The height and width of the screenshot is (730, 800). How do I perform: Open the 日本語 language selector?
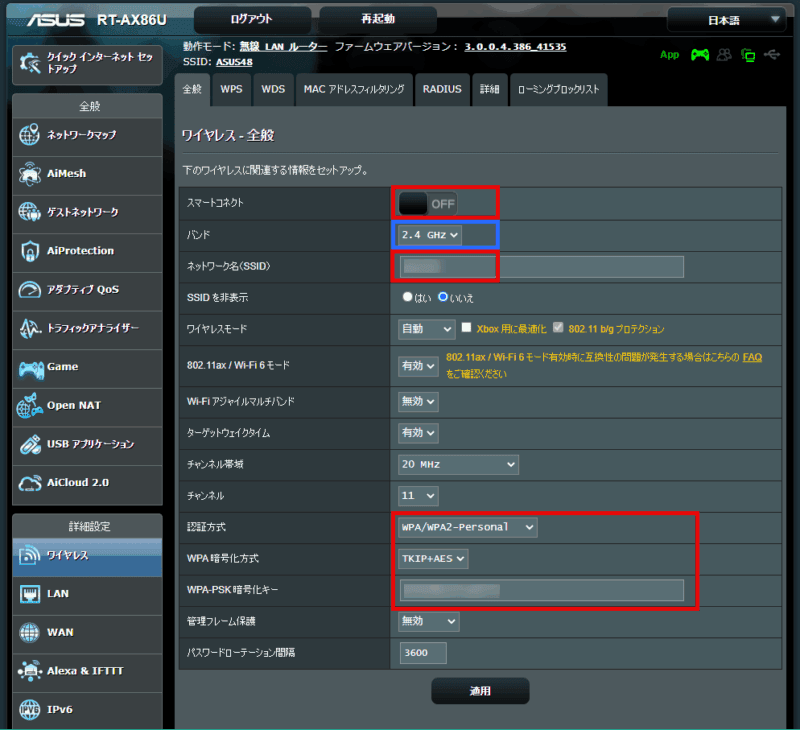coord(726,20)
